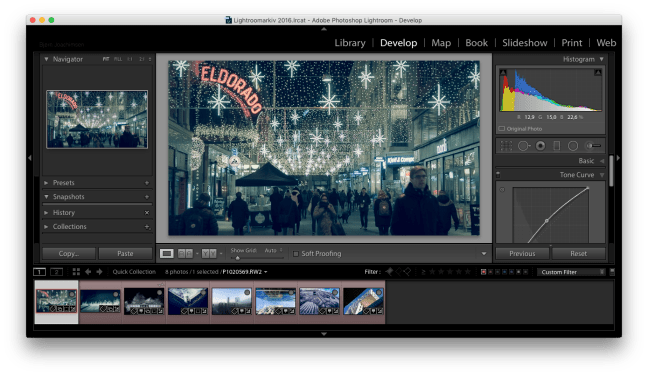Hide filmstrip with bottom arrow
This screenshot has height=375, width=648.
[x=324, y=334]
